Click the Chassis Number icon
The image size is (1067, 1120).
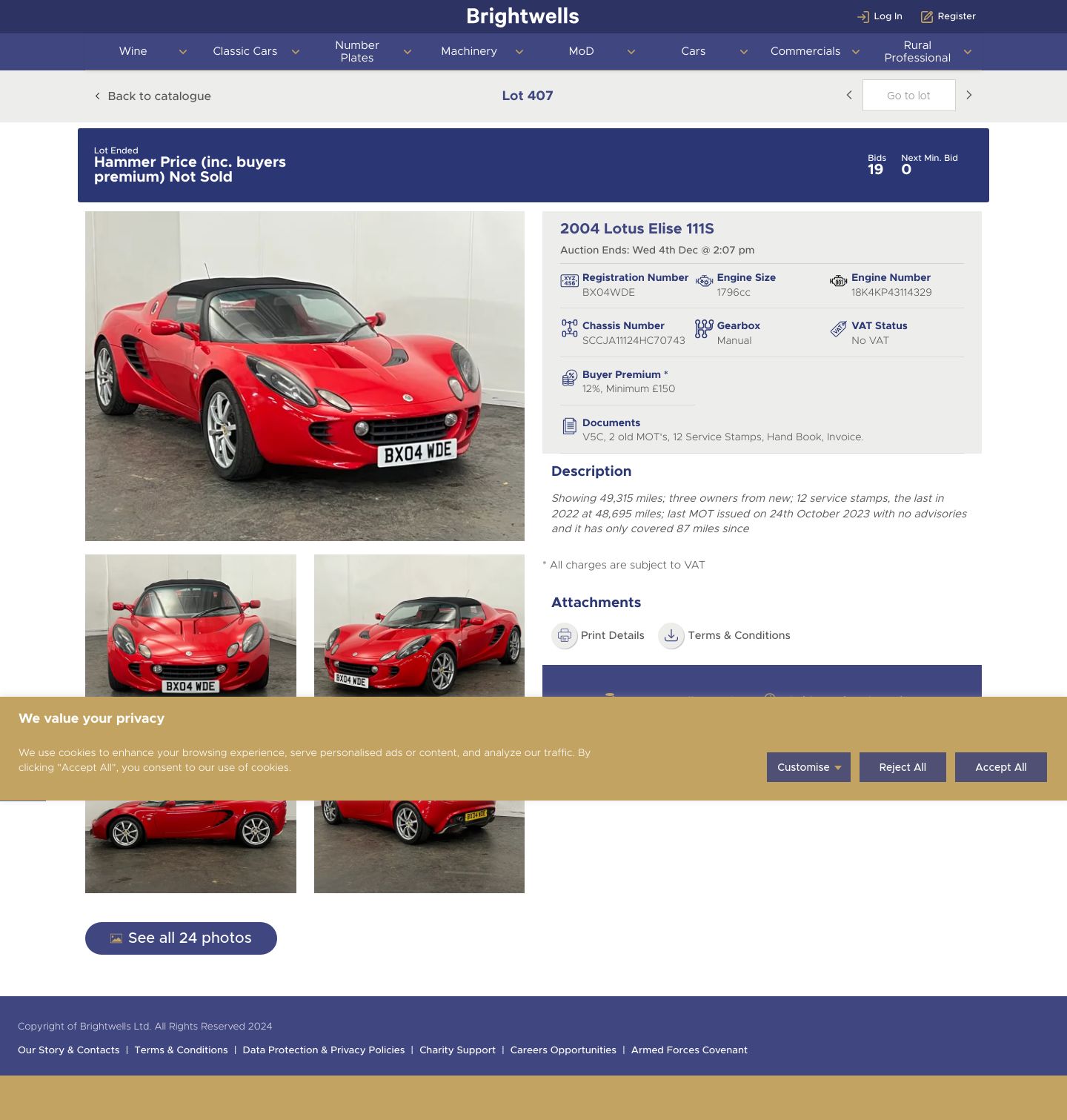coord(569,328)
